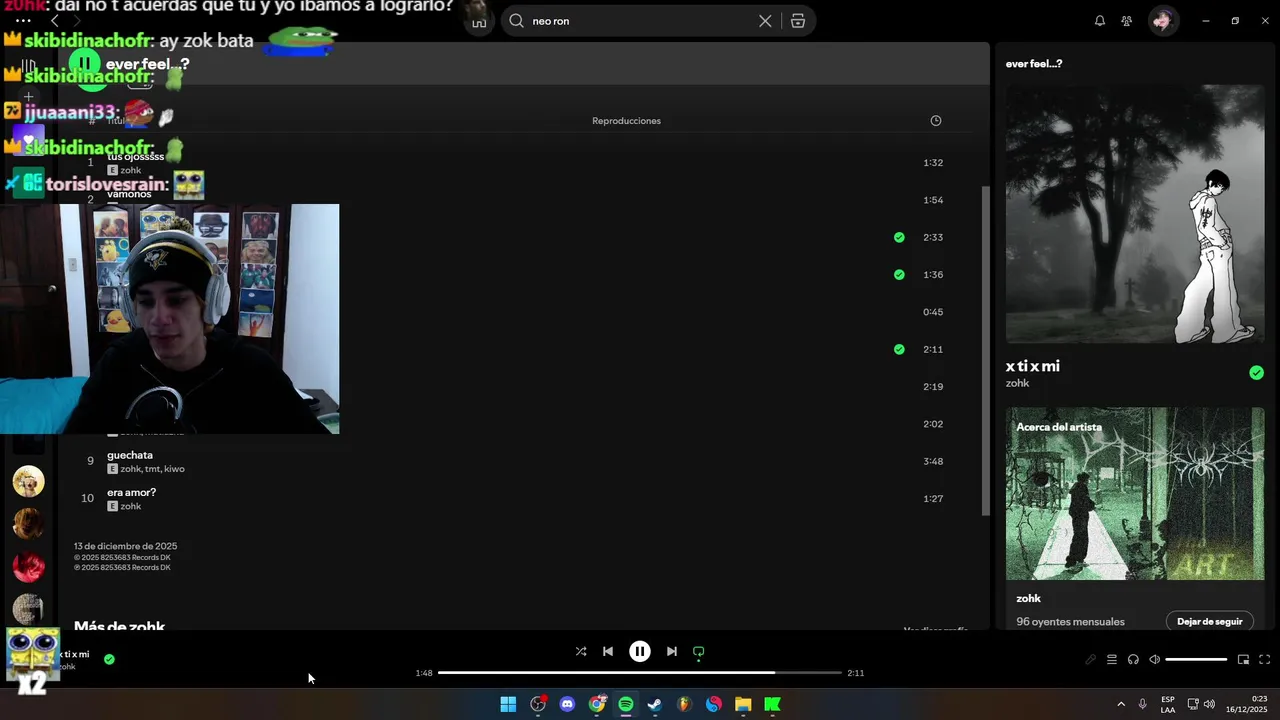
Task: Clear the search field with X
Action: coord(765,21)
